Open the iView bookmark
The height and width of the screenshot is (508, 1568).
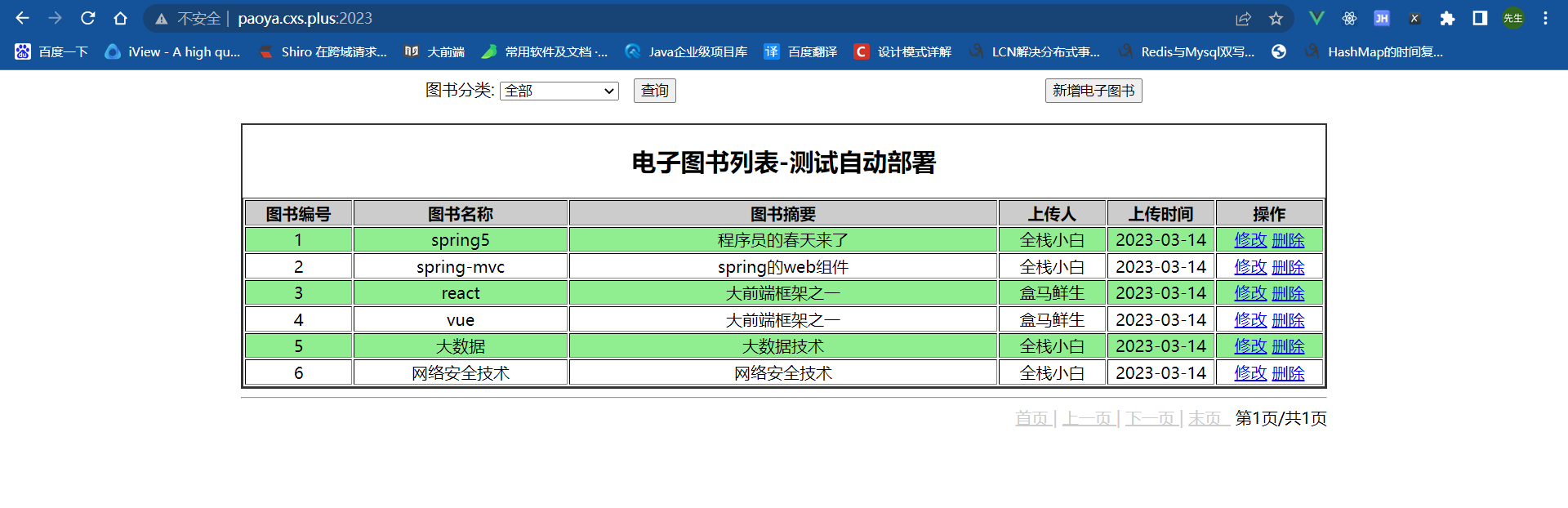point(172,51)
